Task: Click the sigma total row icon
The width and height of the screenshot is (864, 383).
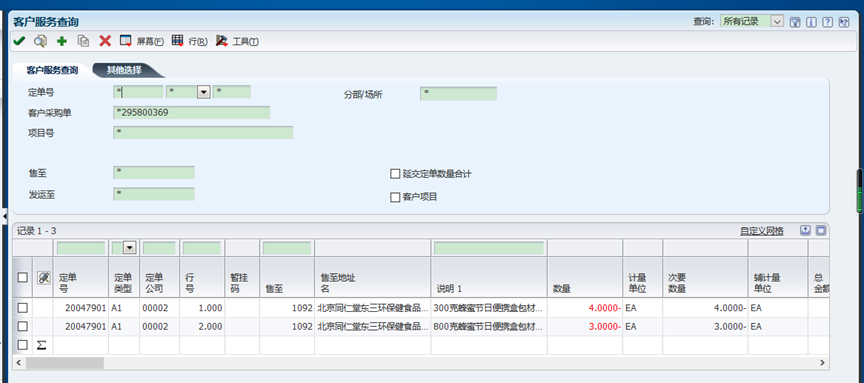Action: pyautogui.click(x=41, y=345)
